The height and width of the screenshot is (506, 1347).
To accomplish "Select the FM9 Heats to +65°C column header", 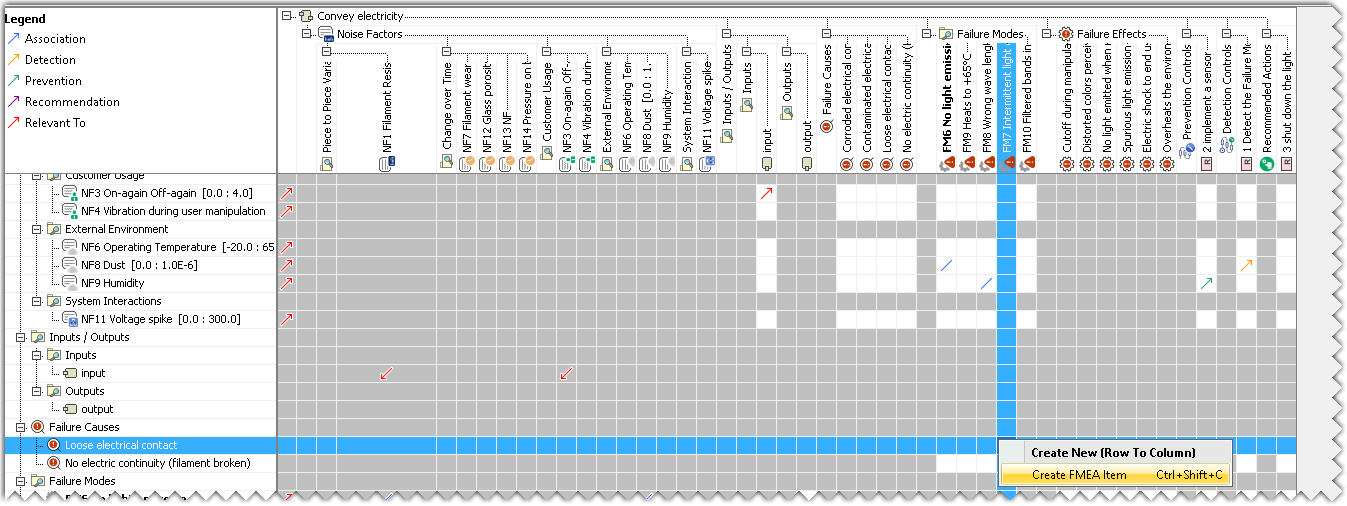I will pyautogui.click(x=966, y=108).
